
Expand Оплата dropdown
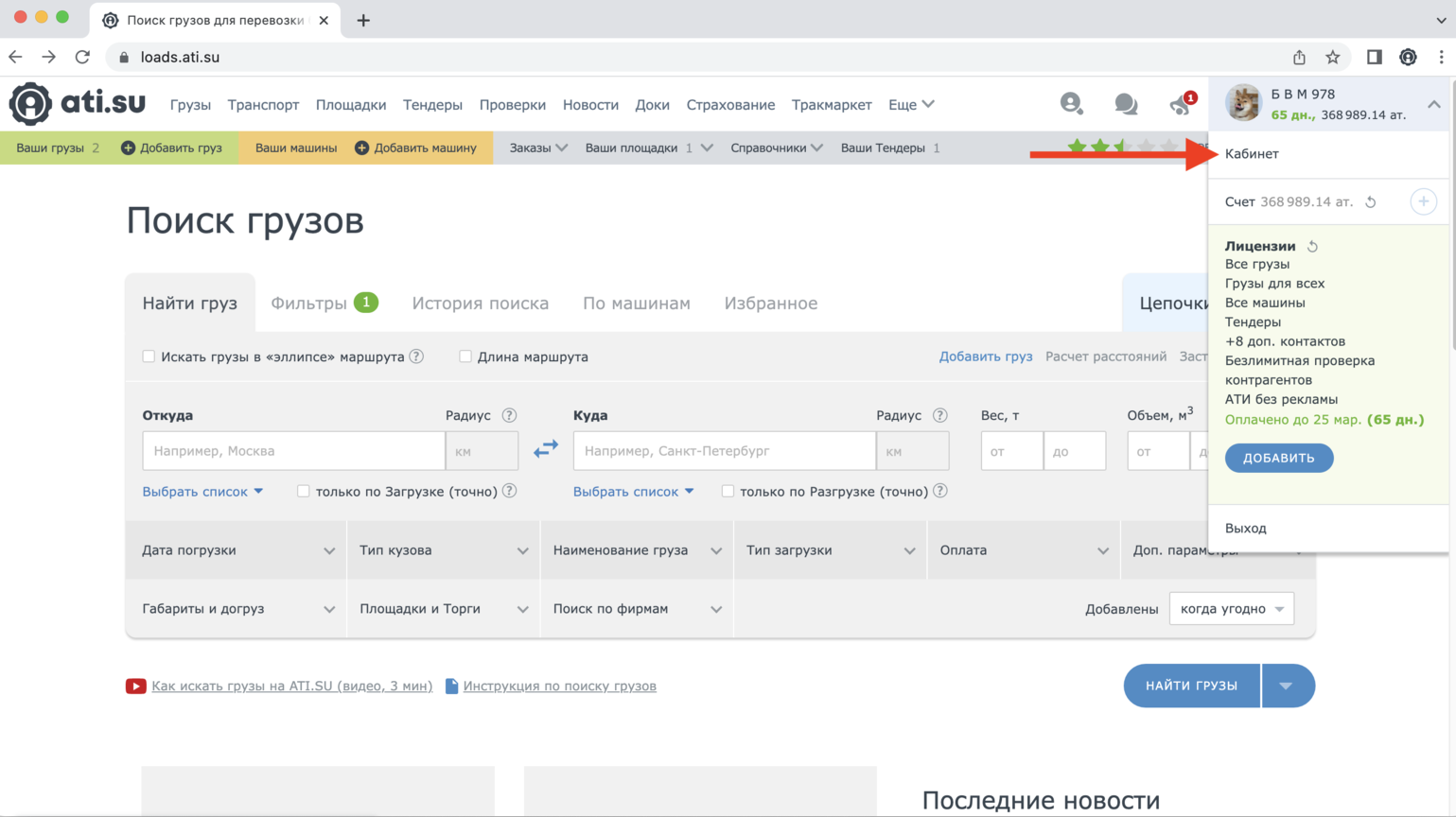tap(1024, 550)
